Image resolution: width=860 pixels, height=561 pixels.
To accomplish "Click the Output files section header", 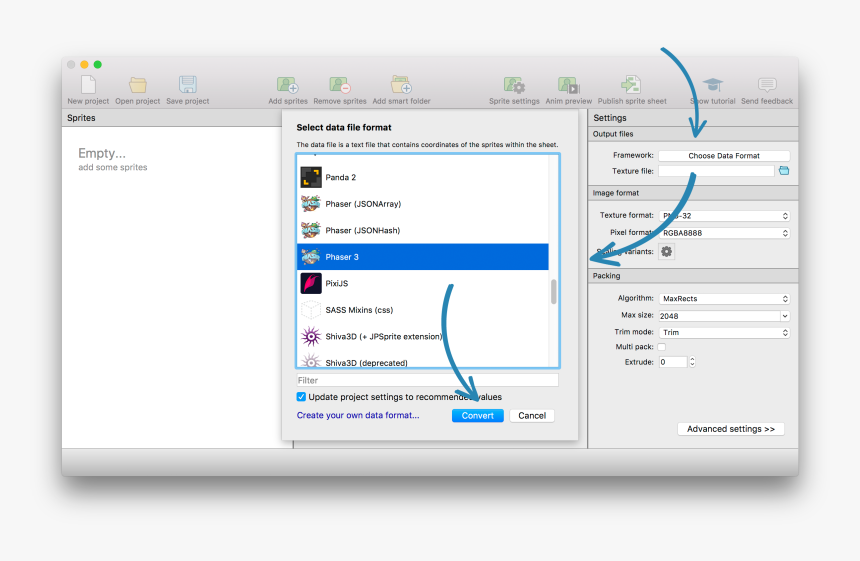I will pyautogui.click(x=693, y=134).
